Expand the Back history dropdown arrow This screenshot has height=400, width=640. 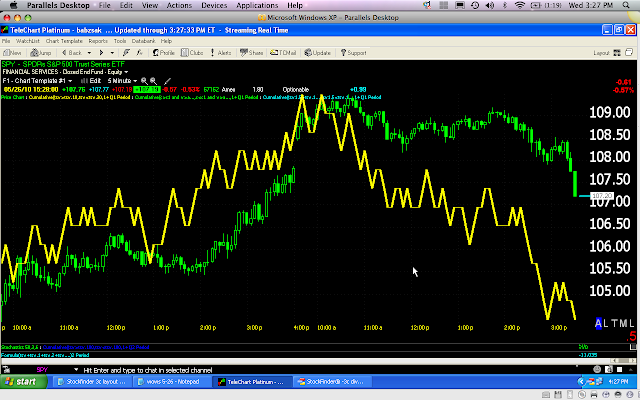[89, 53]
